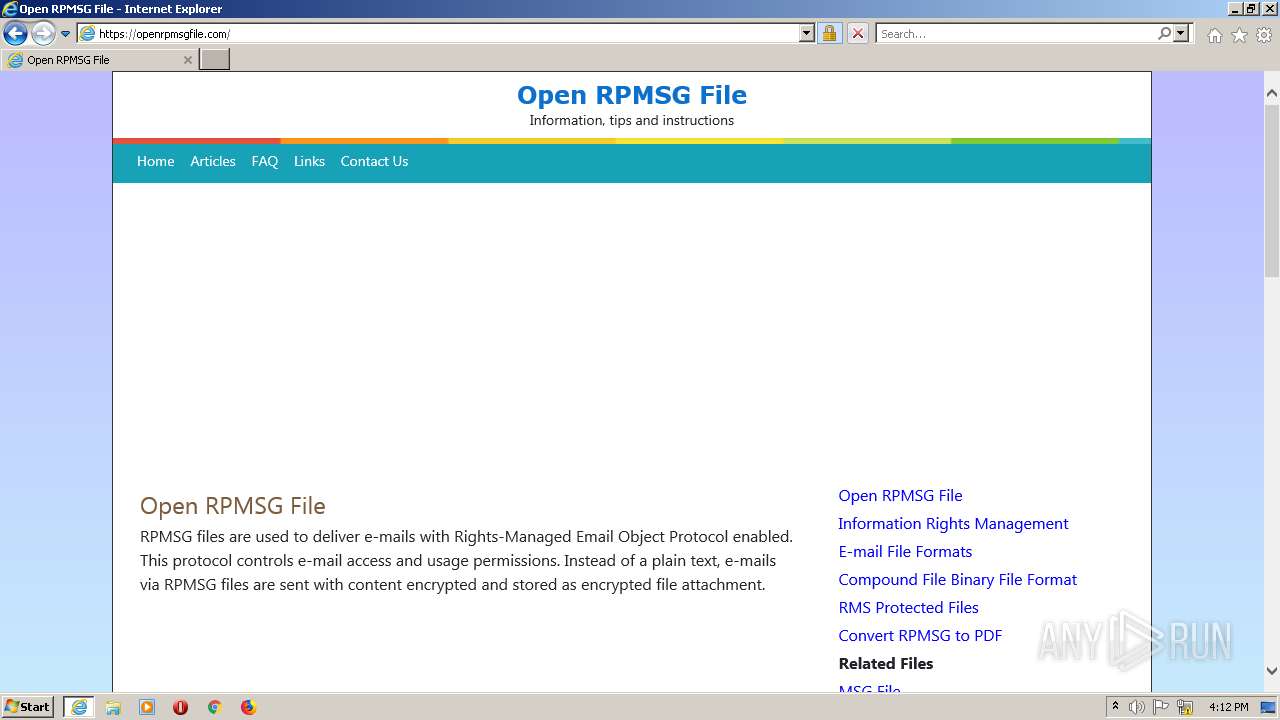The image size is (1280, 720).
Task: Open the Tools gear icon
Action: (1264, 35)
